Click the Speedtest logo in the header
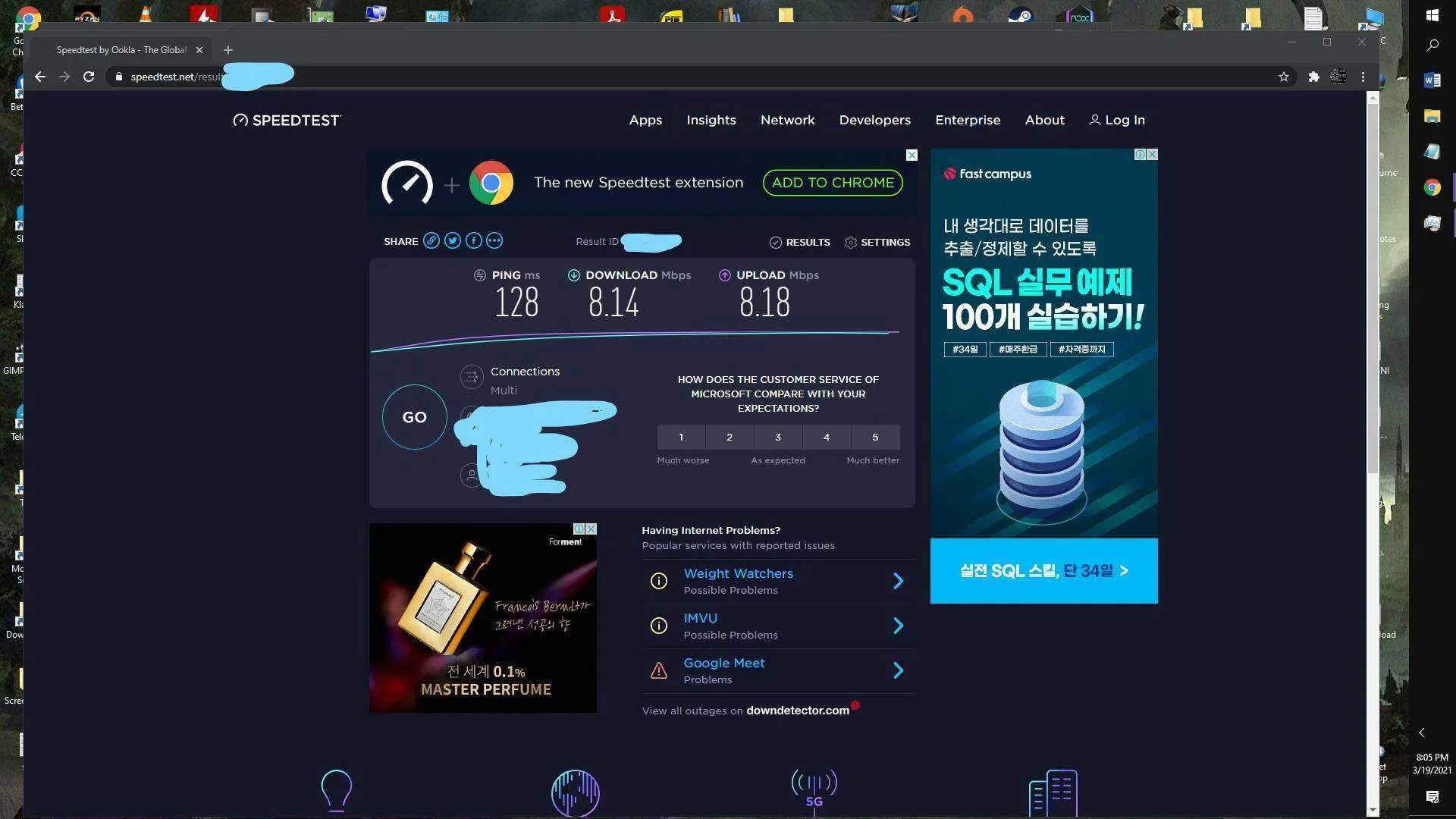This screenshot has width=1456, height=819. tap(287, 120)
